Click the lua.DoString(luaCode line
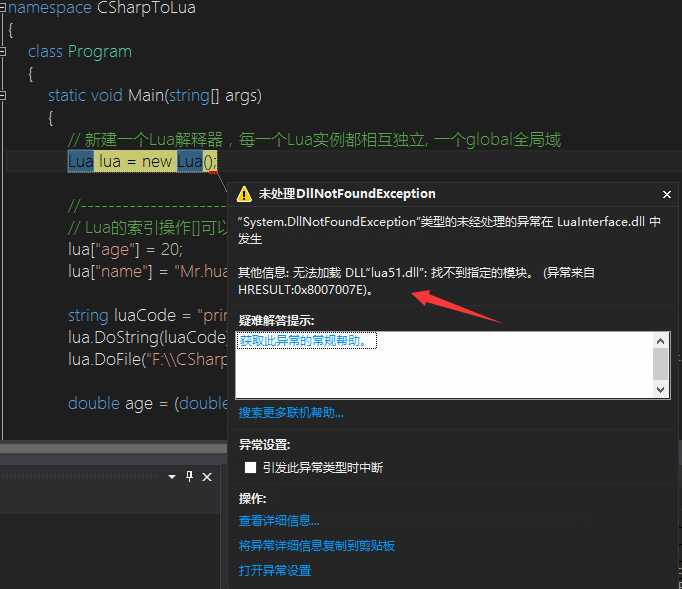The width and height of the screenshot is (682, 589). [x=147, y=337]
